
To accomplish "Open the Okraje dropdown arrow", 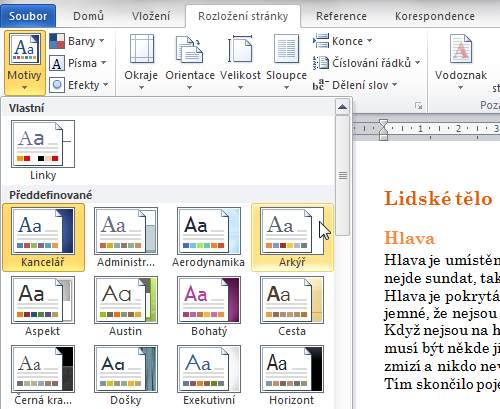I will coord(141,88).
